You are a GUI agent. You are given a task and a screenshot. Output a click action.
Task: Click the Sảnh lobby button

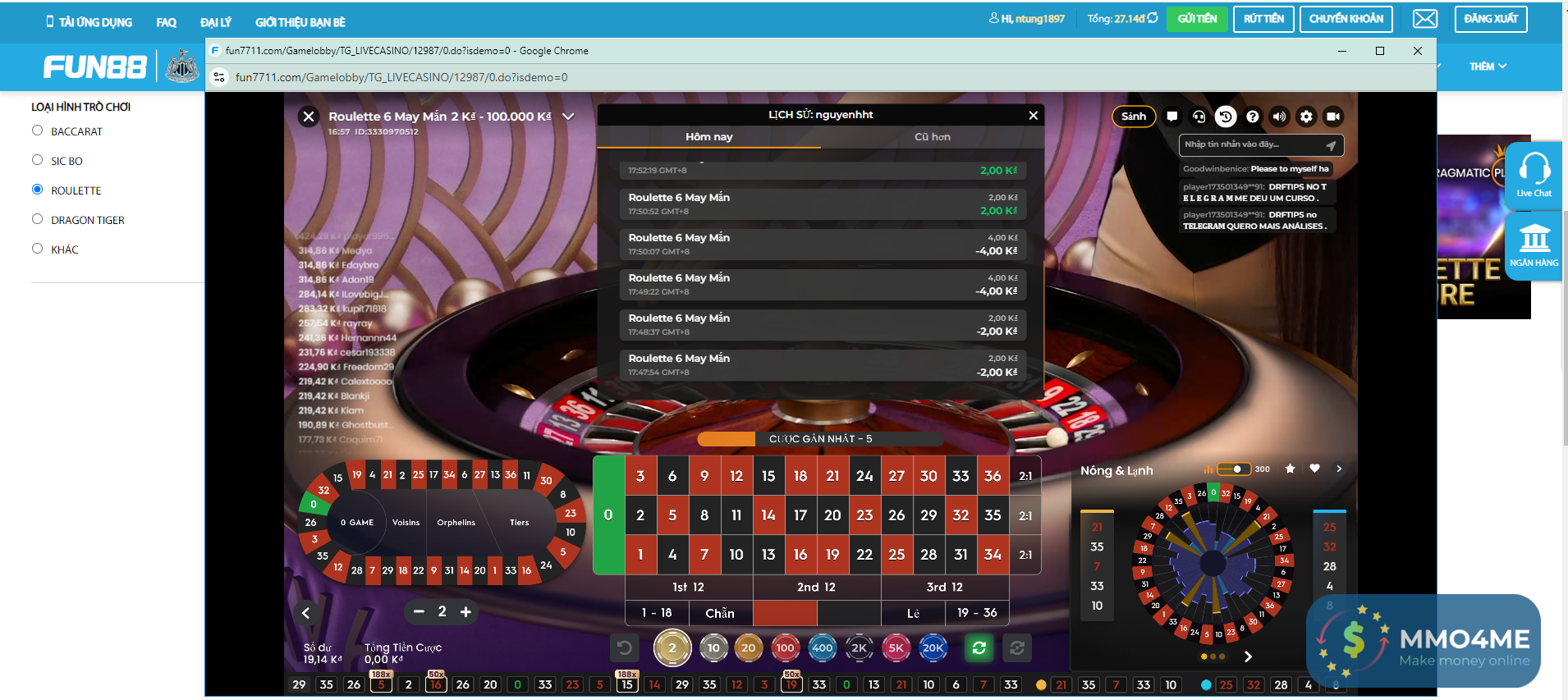(1134, 117)
